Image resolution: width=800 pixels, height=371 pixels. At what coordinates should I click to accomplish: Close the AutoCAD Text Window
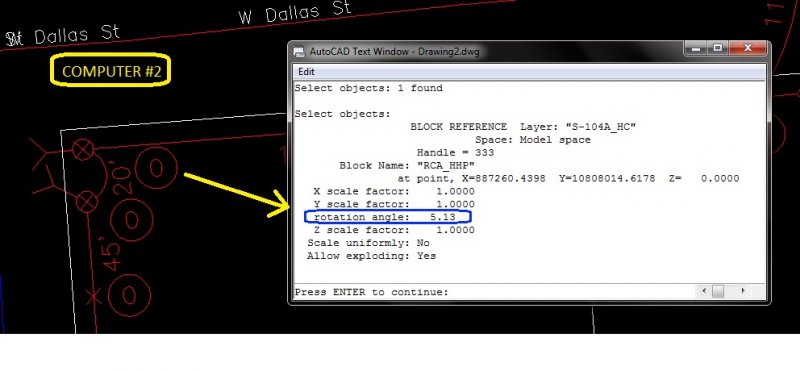(748, 48)
